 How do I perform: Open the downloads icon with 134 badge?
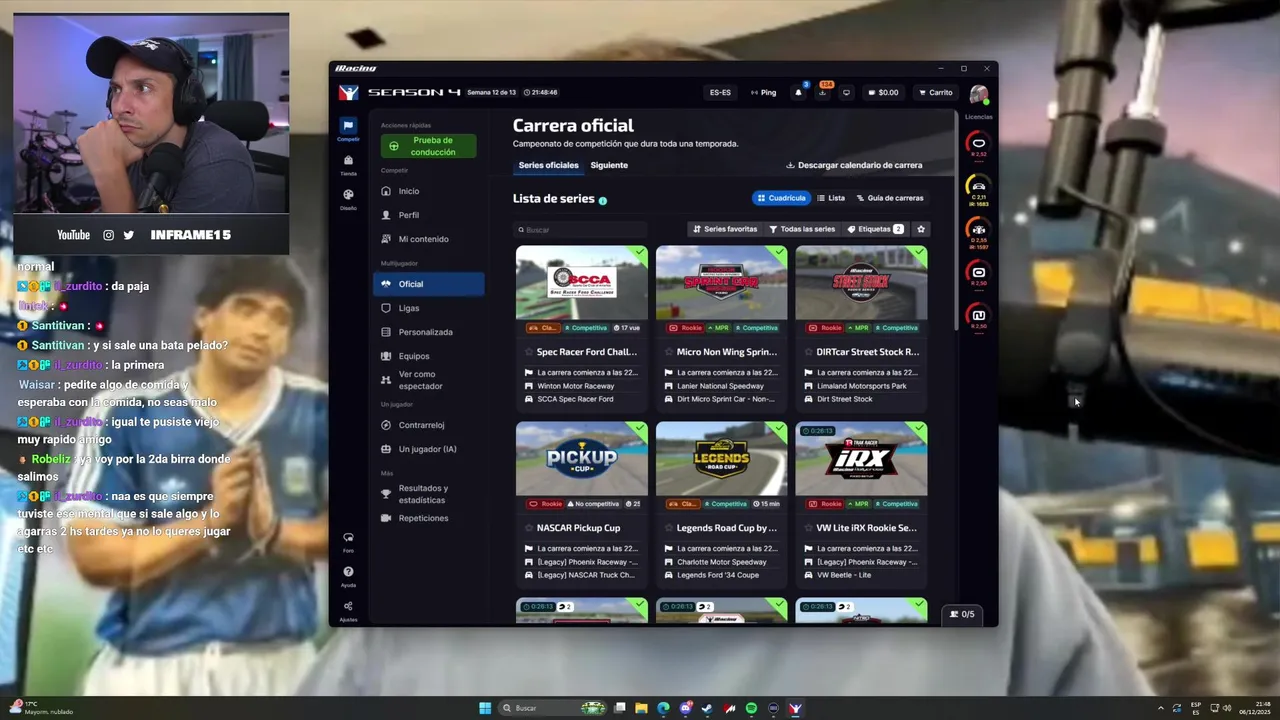(x=822, y=92)
